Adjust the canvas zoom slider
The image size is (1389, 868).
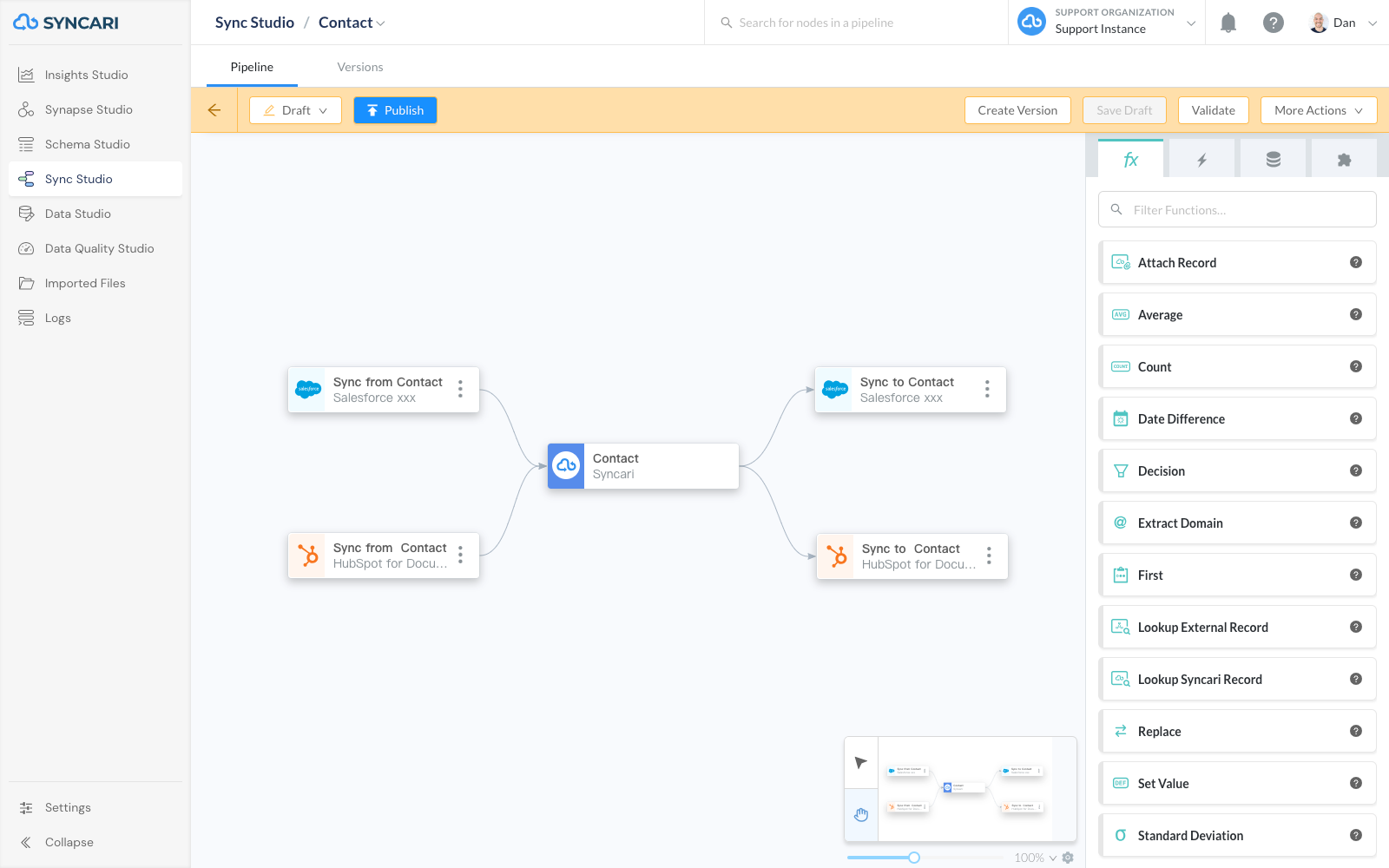coord(913,858)
